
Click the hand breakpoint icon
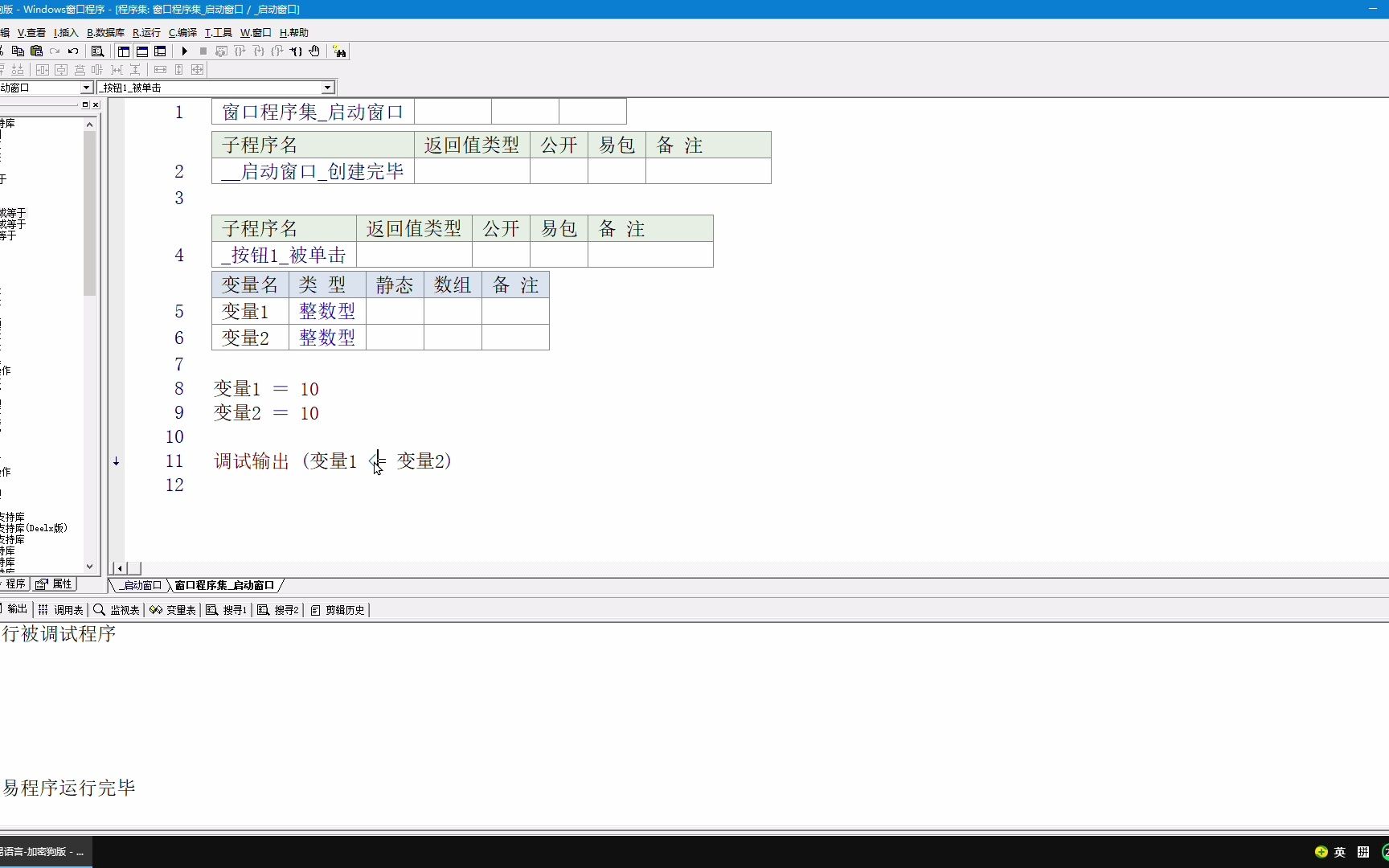(314, 51)
